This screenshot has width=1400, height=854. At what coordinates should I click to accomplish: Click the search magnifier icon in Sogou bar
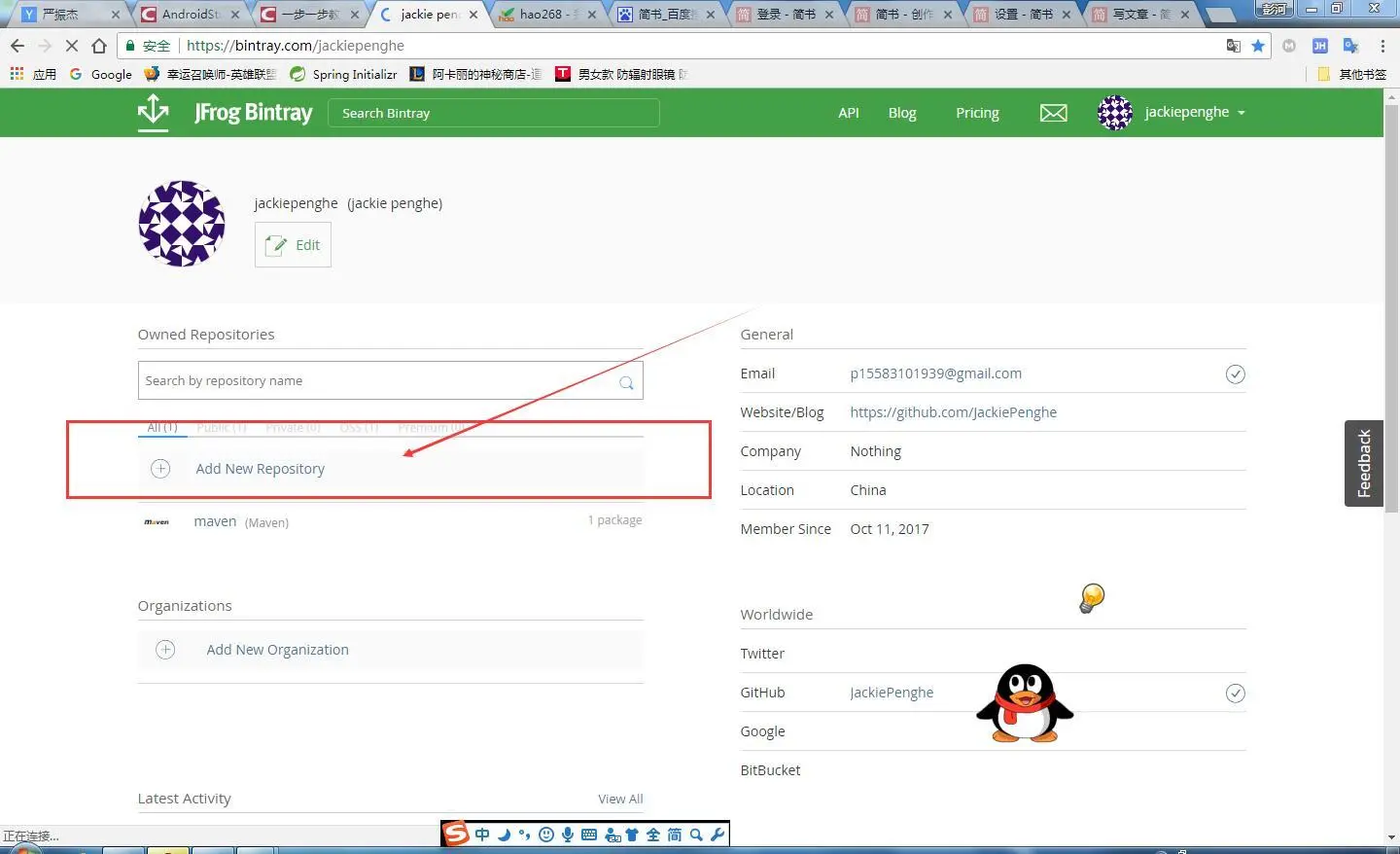696,835
